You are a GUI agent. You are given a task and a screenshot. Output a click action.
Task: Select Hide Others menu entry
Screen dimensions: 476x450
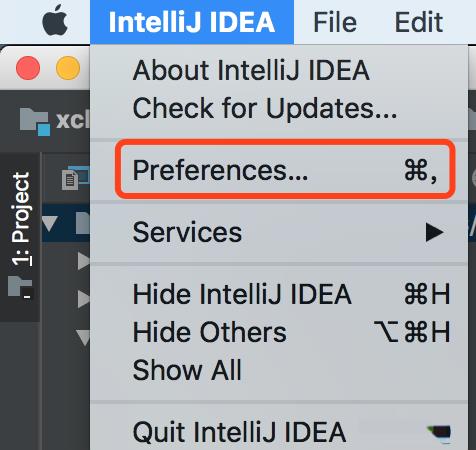click(279, 332)
